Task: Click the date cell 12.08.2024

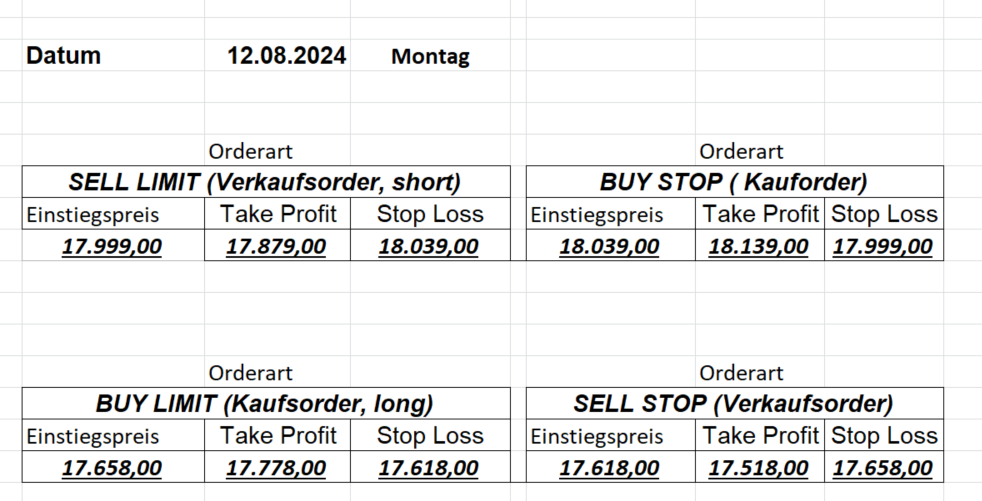Action: [x=287, y=56]
